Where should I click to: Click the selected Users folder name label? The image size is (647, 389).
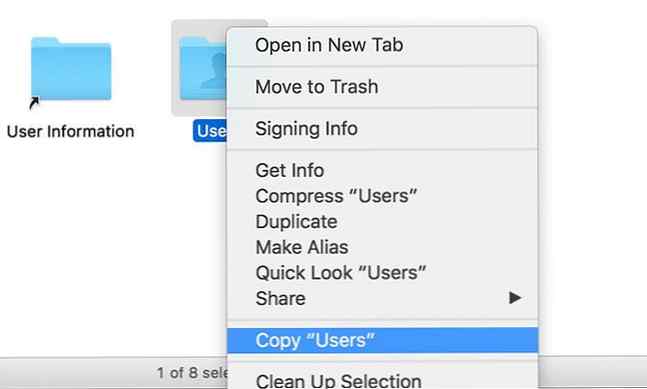pyautogui.click(x=210, y=131)
